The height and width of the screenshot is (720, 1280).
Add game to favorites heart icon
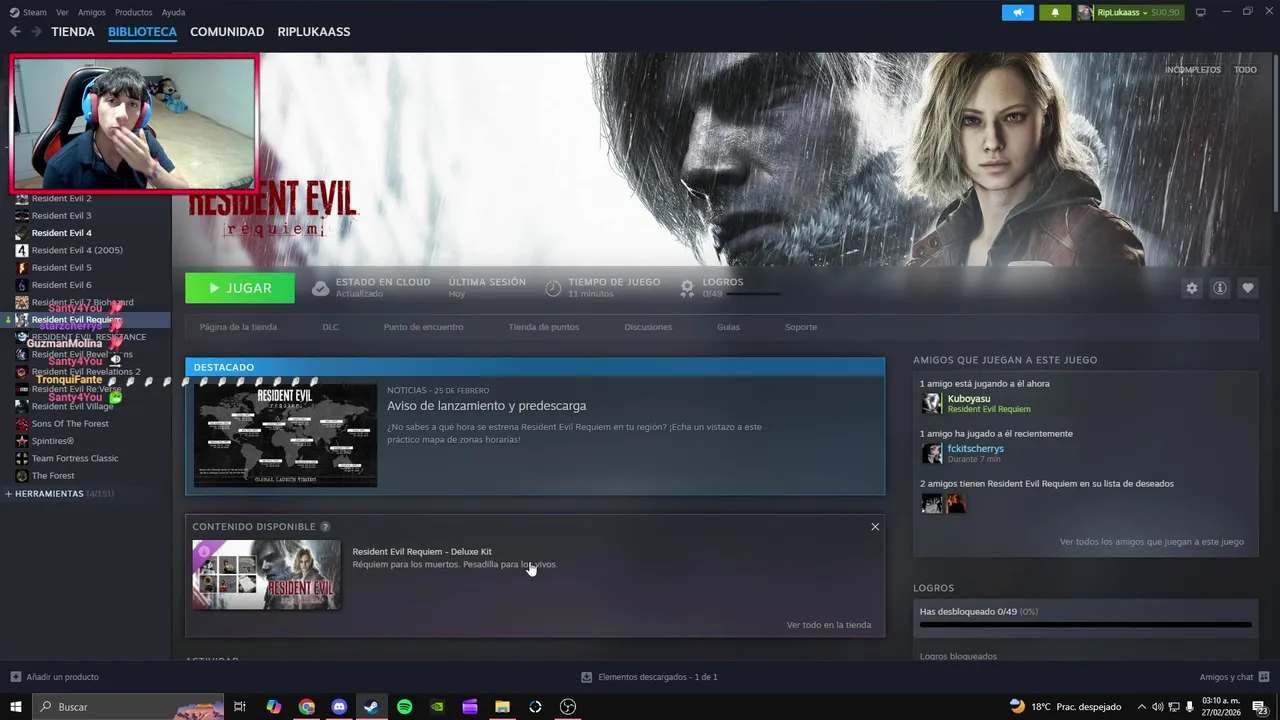point(1248,288)
